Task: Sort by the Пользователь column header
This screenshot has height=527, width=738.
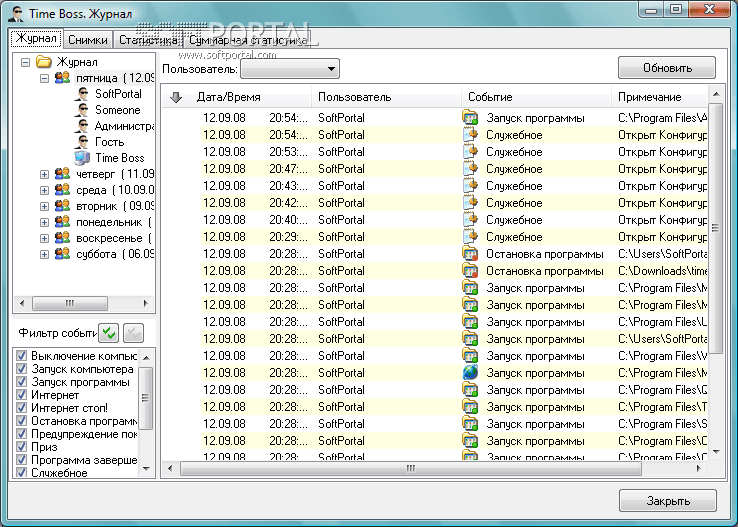Action: pos(386,97)
